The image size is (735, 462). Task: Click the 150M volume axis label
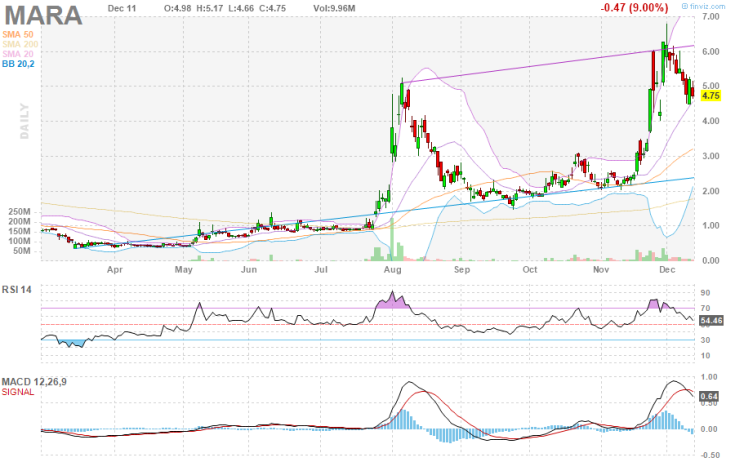coord(19,231)
